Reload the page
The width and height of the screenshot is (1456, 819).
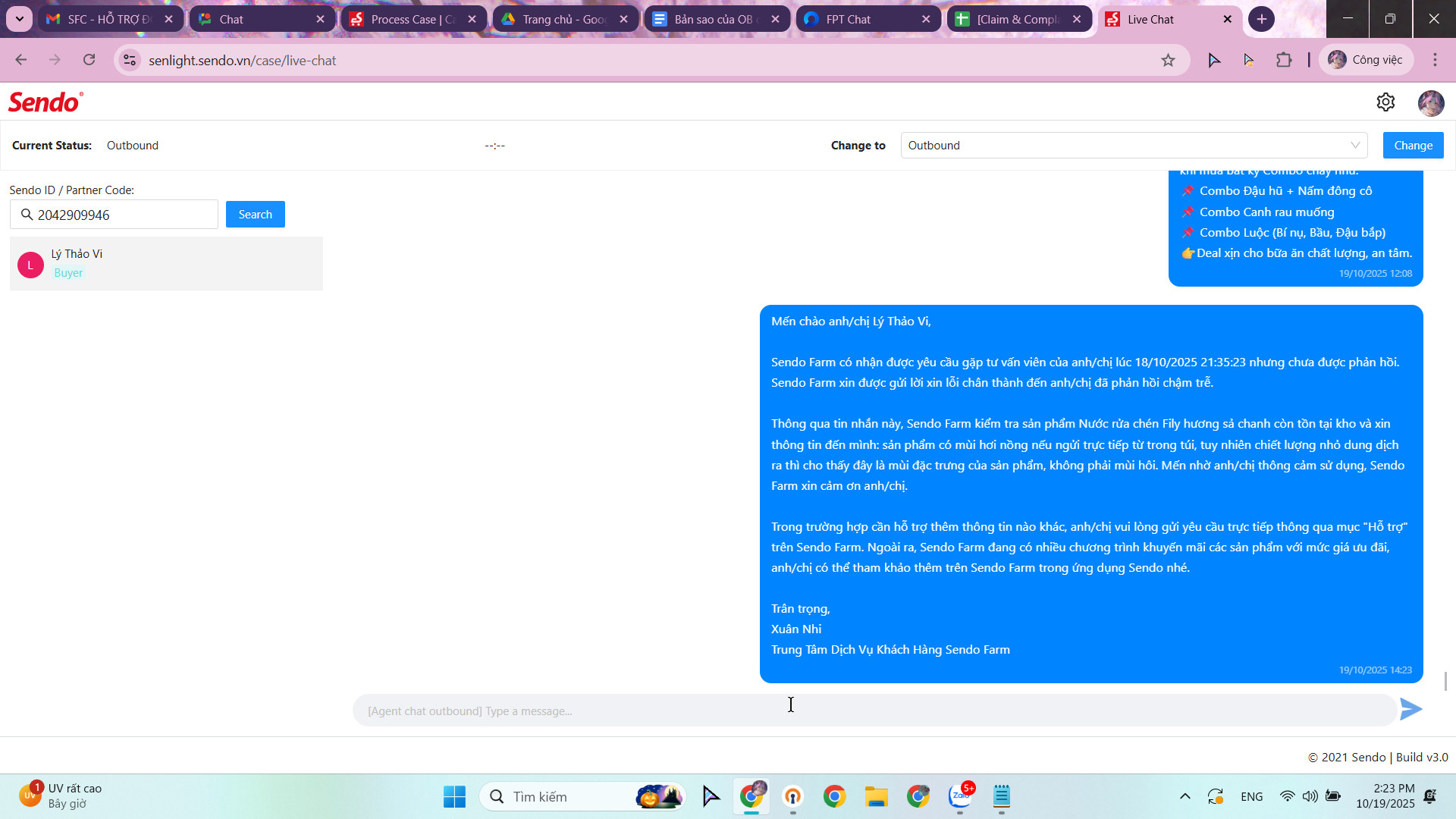[89, 60]
